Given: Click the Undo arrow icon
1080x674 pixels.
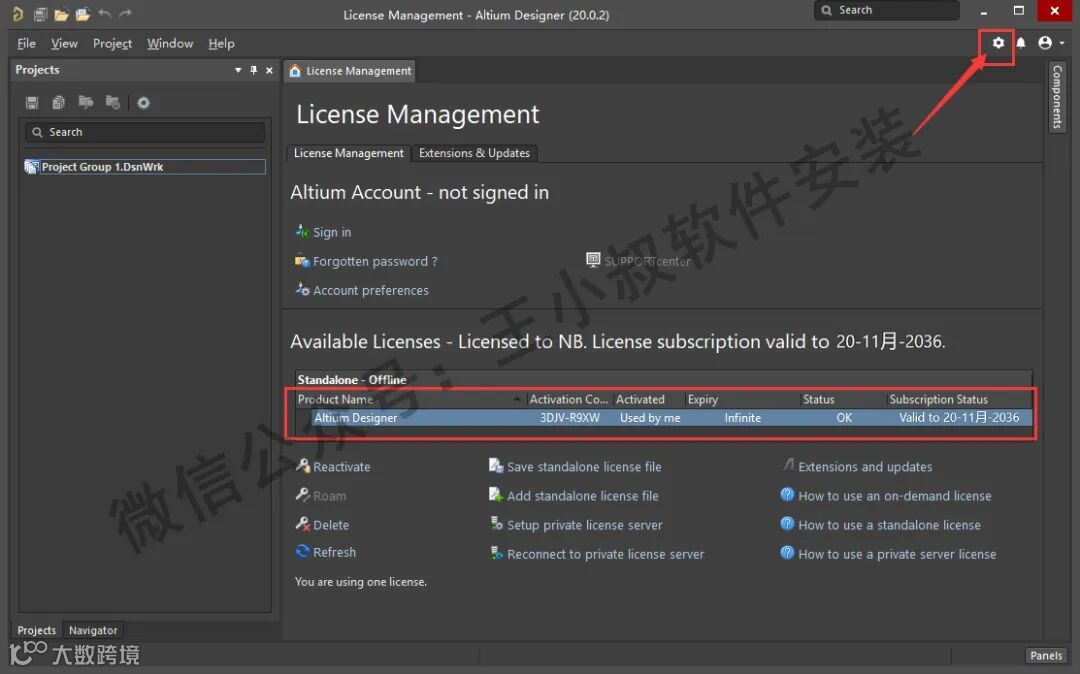Looking at the screenshot, I should [105, 13].
